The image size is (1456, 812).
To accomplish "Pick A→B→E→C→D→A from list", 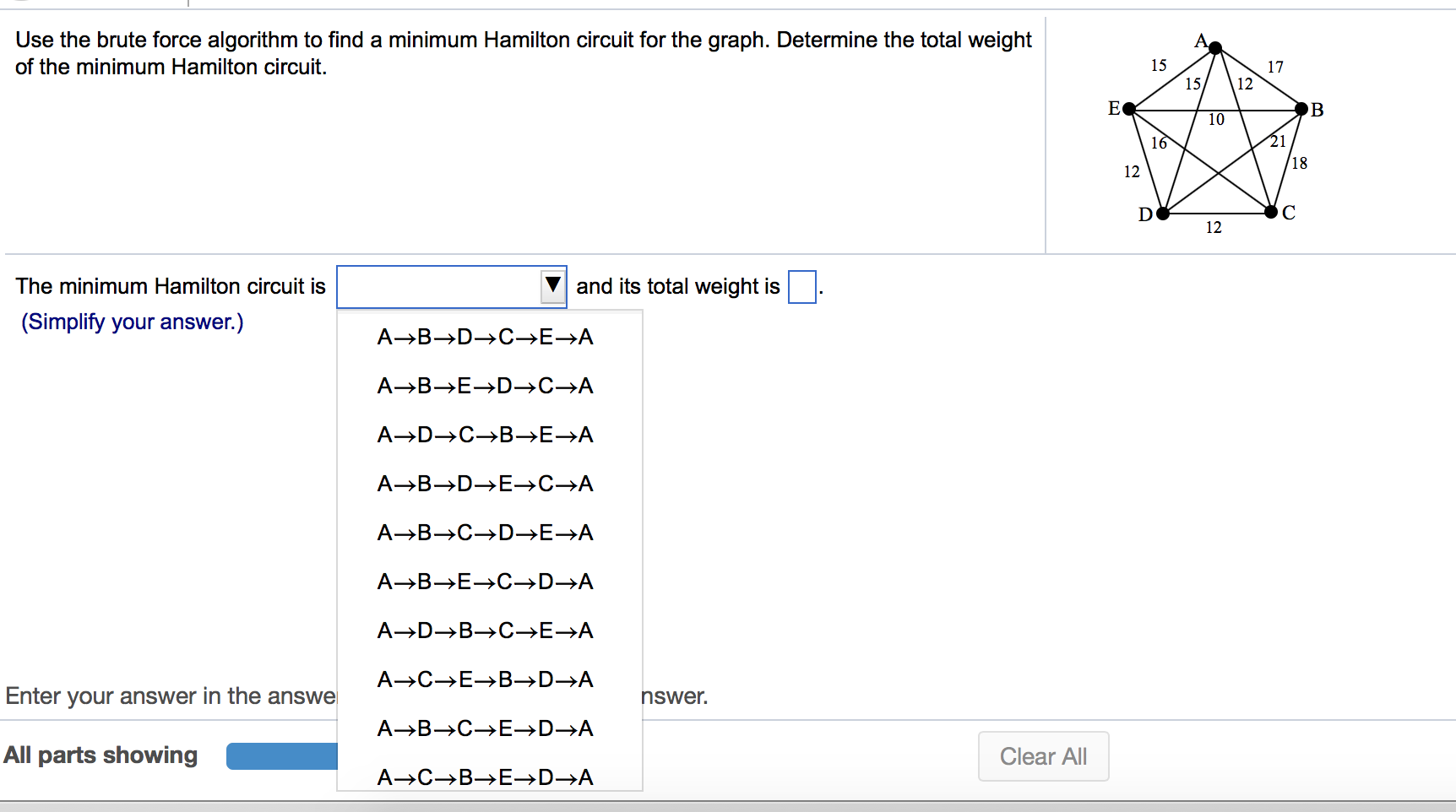I will point(486,582).
